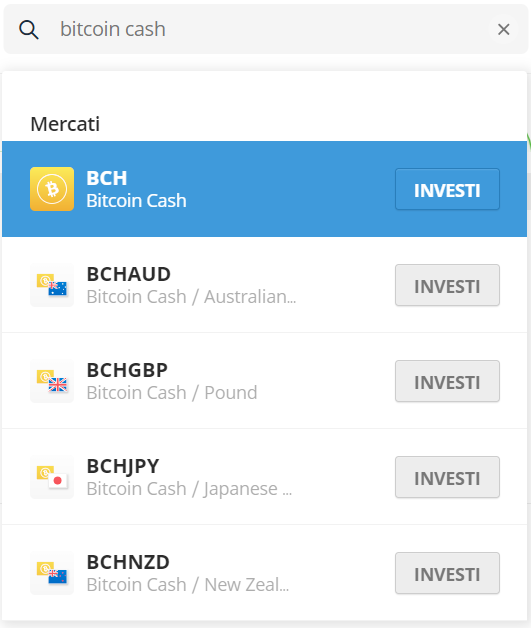Click INVESTI button for BCHNZD
Screen dimensions: 531x628
pos(447,573)
